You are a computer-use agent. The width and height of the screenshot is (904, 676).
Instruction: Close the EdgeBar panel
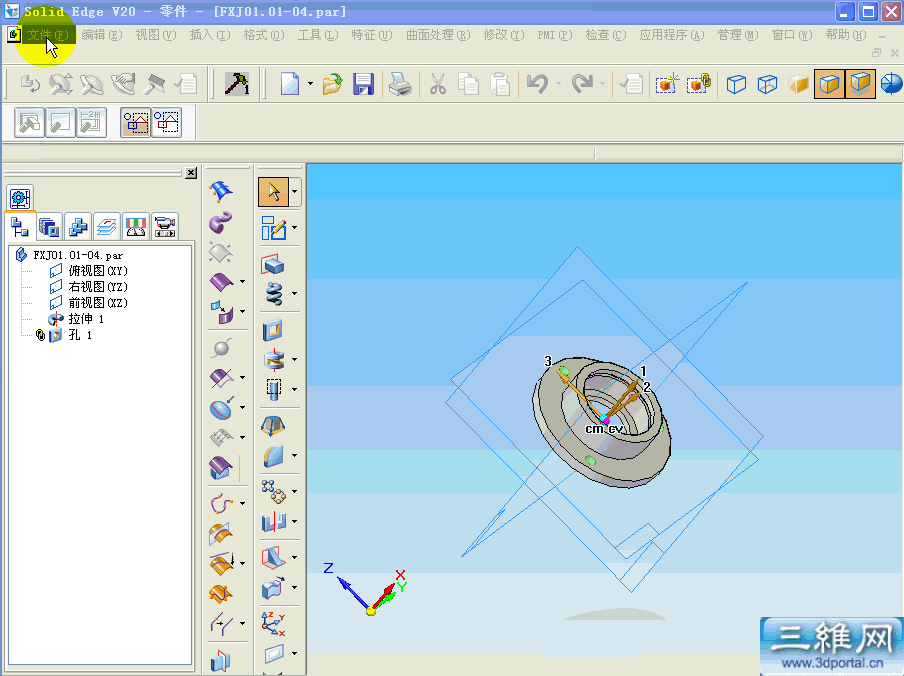coord(191,173)
